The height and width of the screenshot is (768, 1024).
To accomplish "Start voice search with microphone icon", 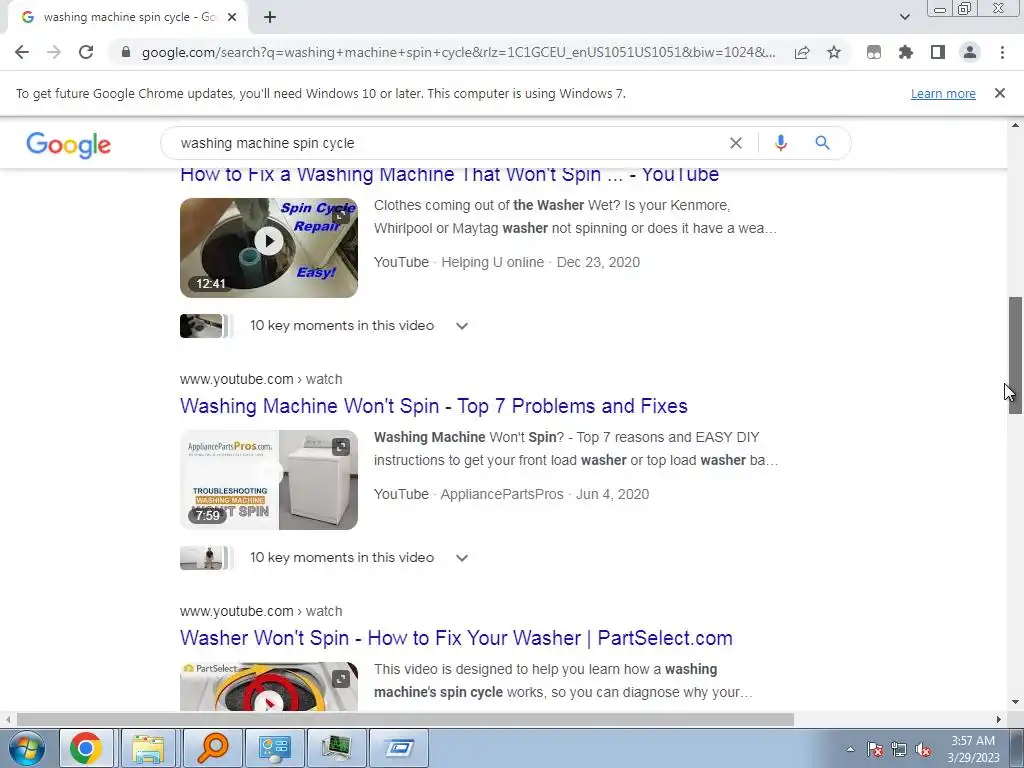I will [x=780, y=143].
